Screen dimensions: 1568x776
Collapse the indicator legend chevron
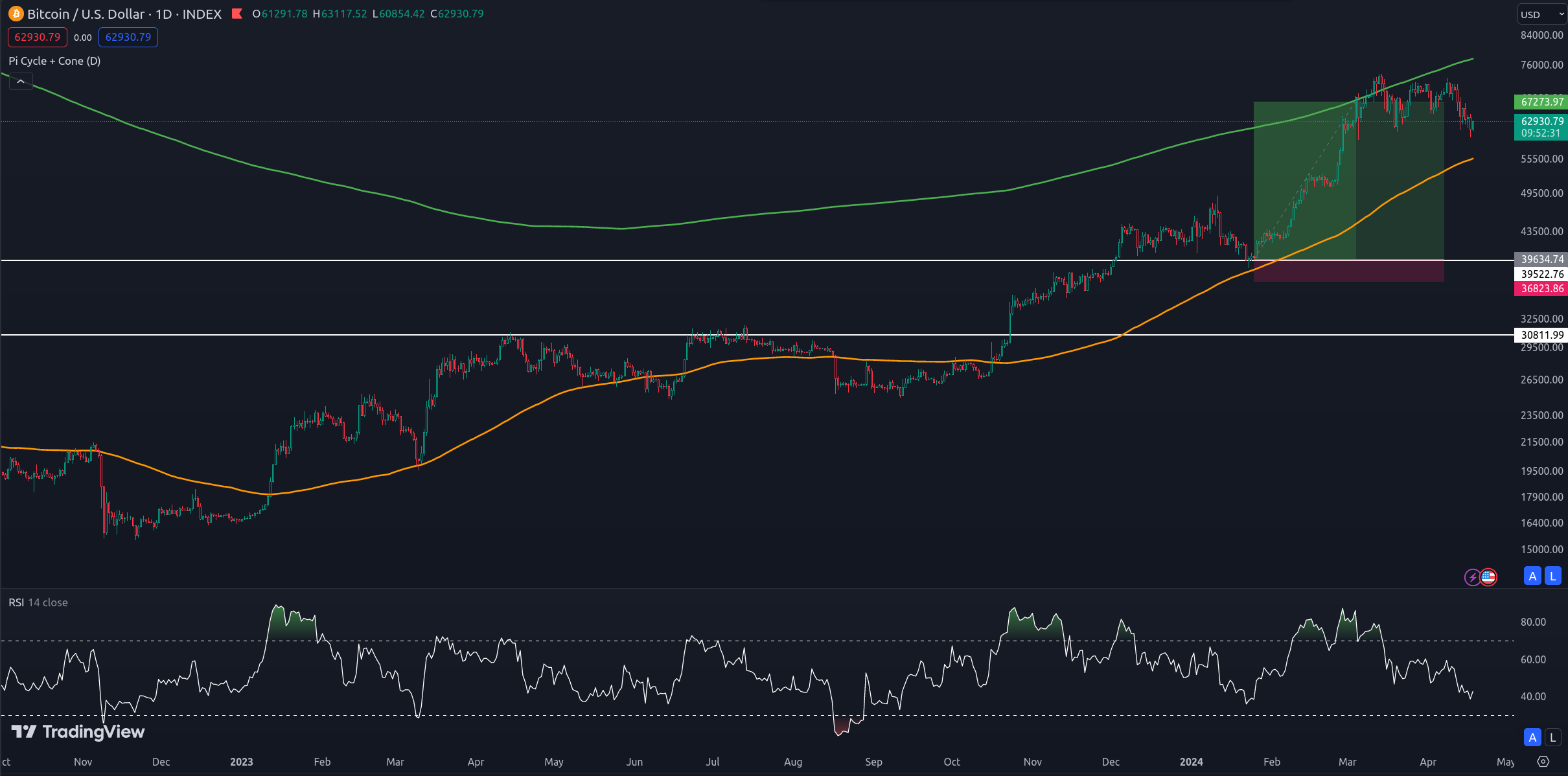(21, 82)
